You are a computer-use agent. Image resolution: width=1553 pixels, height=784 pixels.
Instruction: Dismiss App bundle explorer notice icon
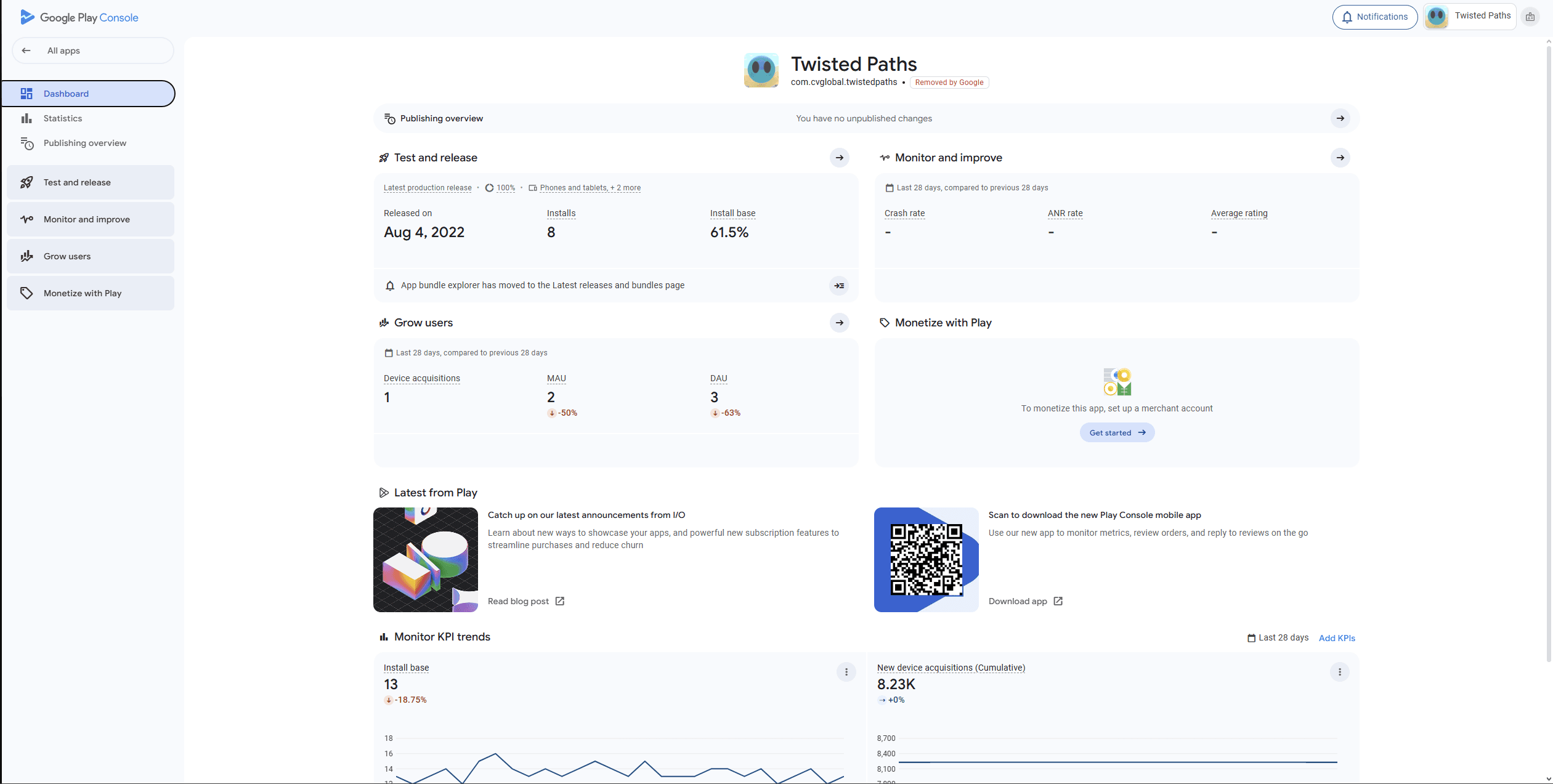coord(839,286)
